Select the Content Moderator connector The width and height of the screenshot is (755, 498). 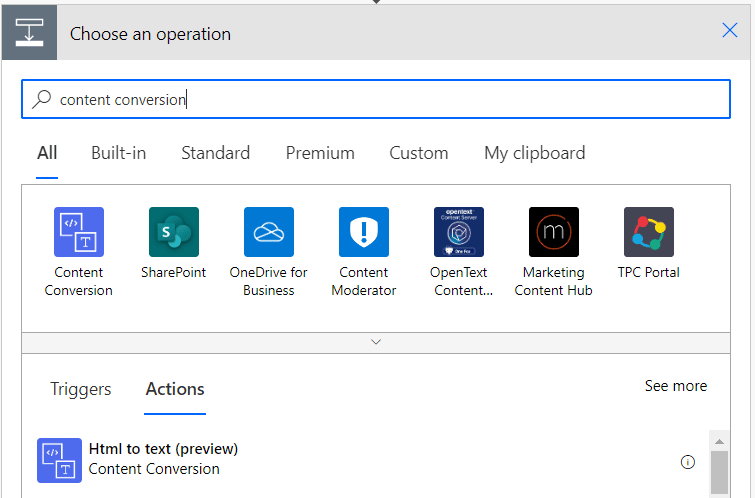pyautogui.click(x=364, y=232)
